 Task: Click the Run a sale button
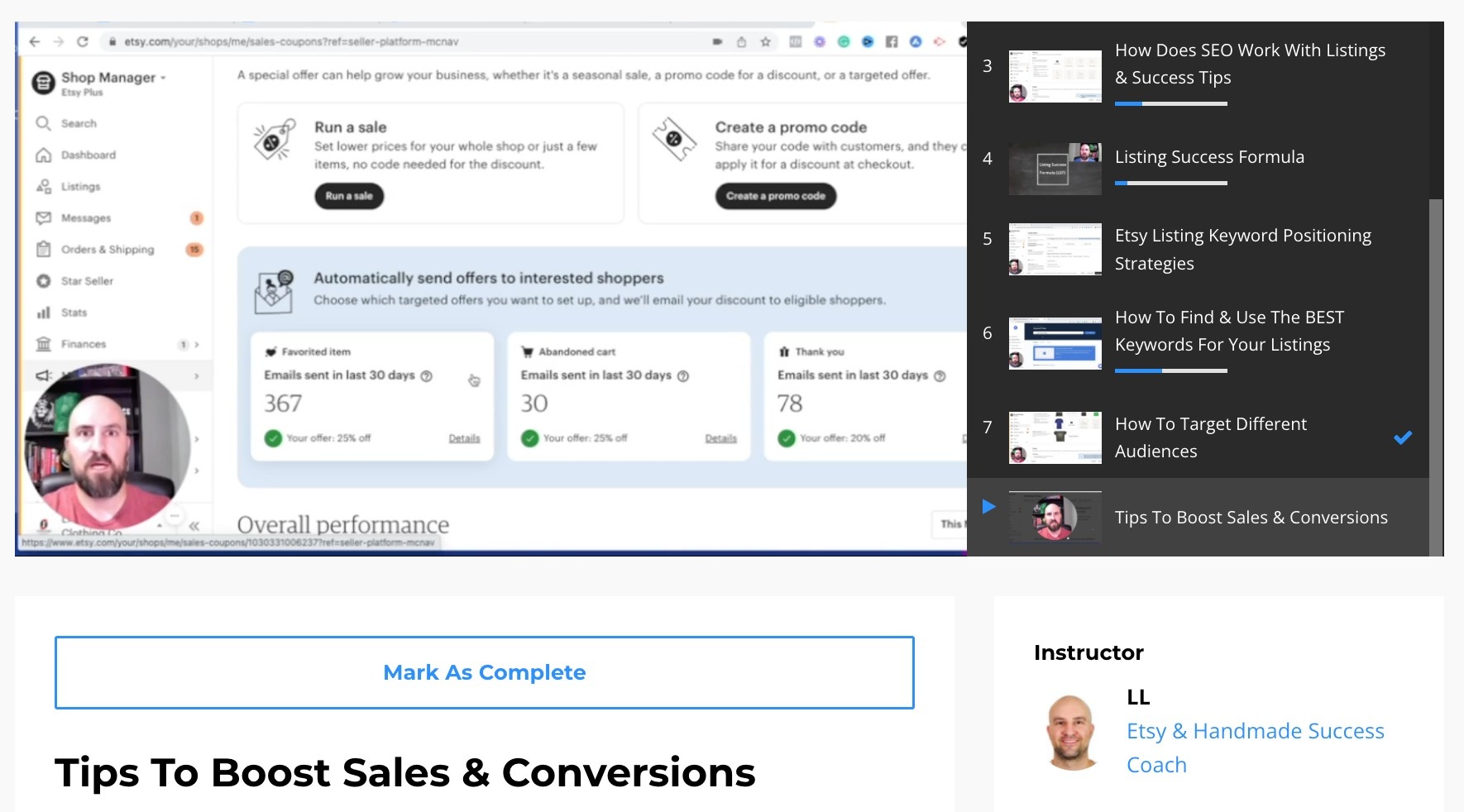click(x=349, y=196)
